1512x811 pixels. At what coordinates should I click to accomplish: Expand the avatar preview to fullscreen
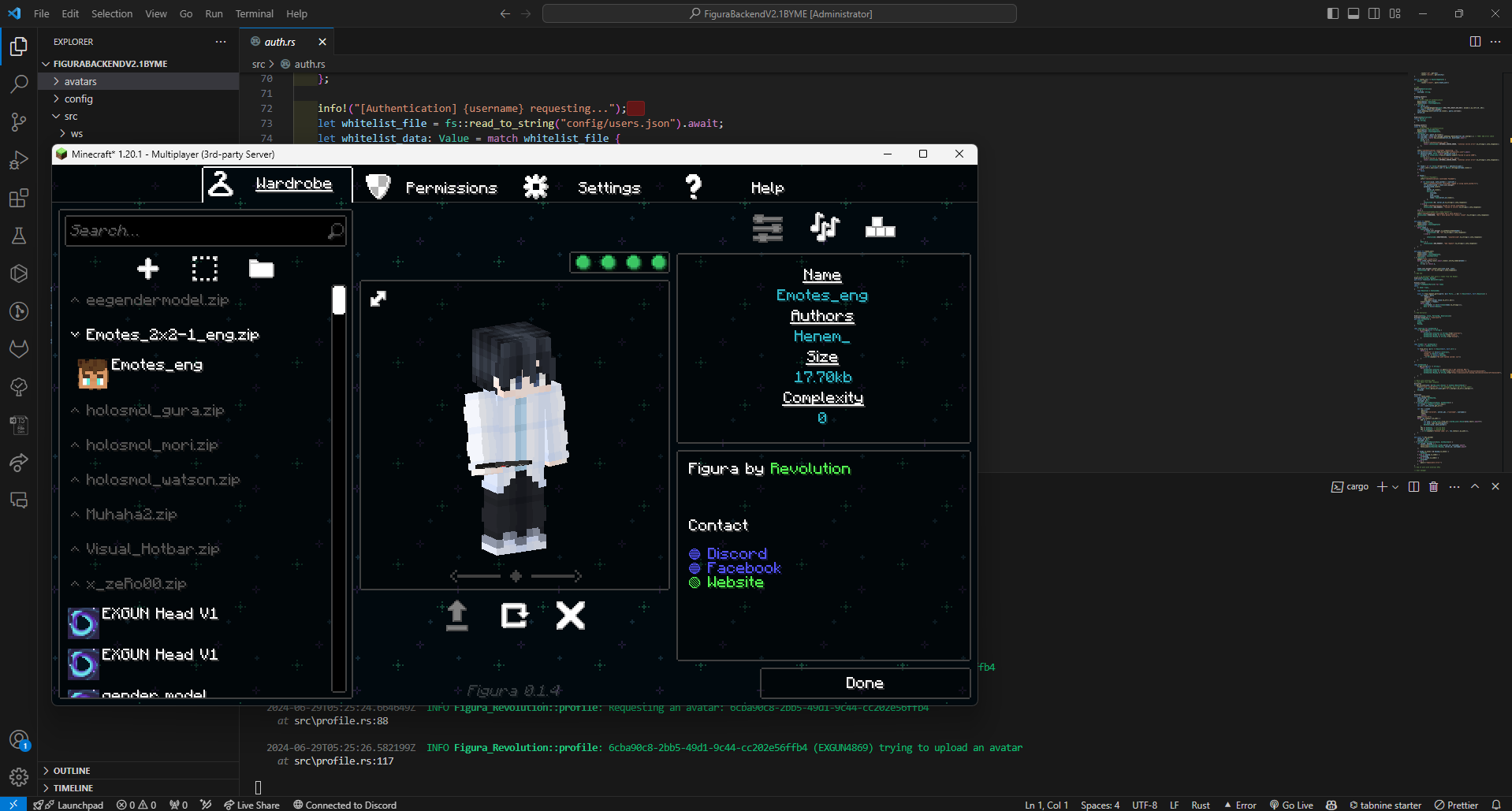coord(378,299)
